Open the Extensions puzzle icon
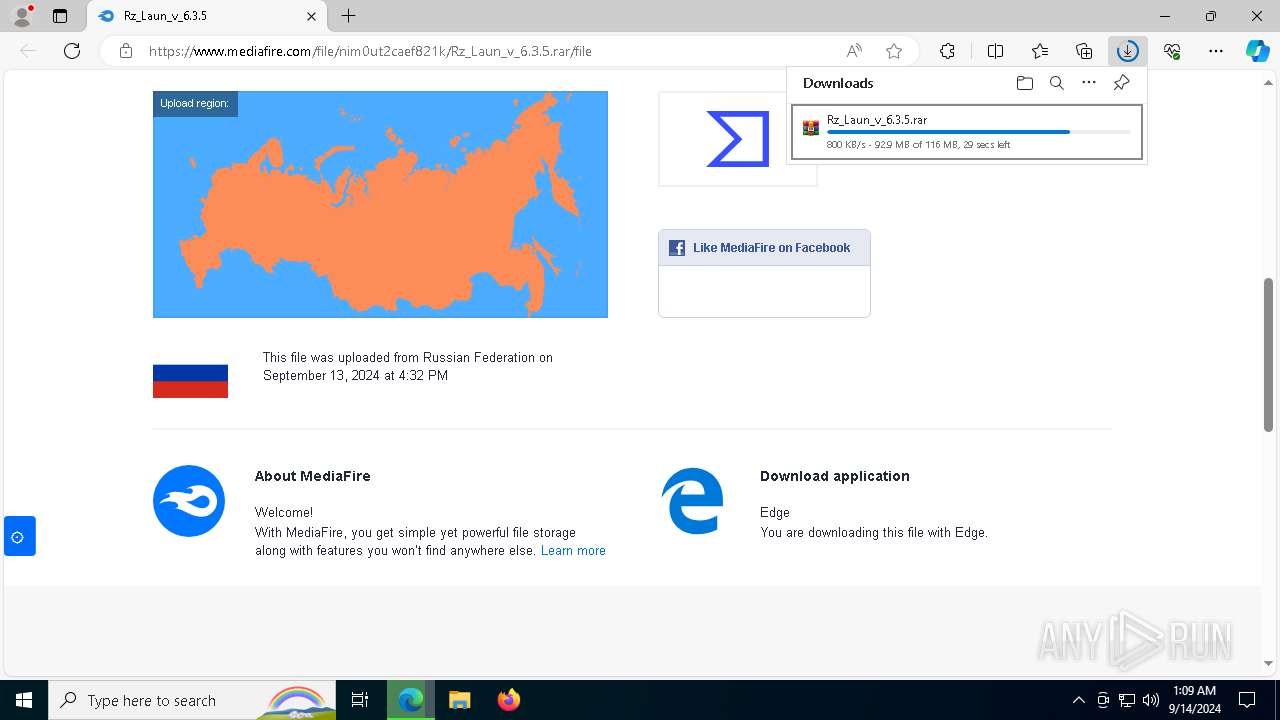The image size is (1280, 720). (x=947, y=51)
